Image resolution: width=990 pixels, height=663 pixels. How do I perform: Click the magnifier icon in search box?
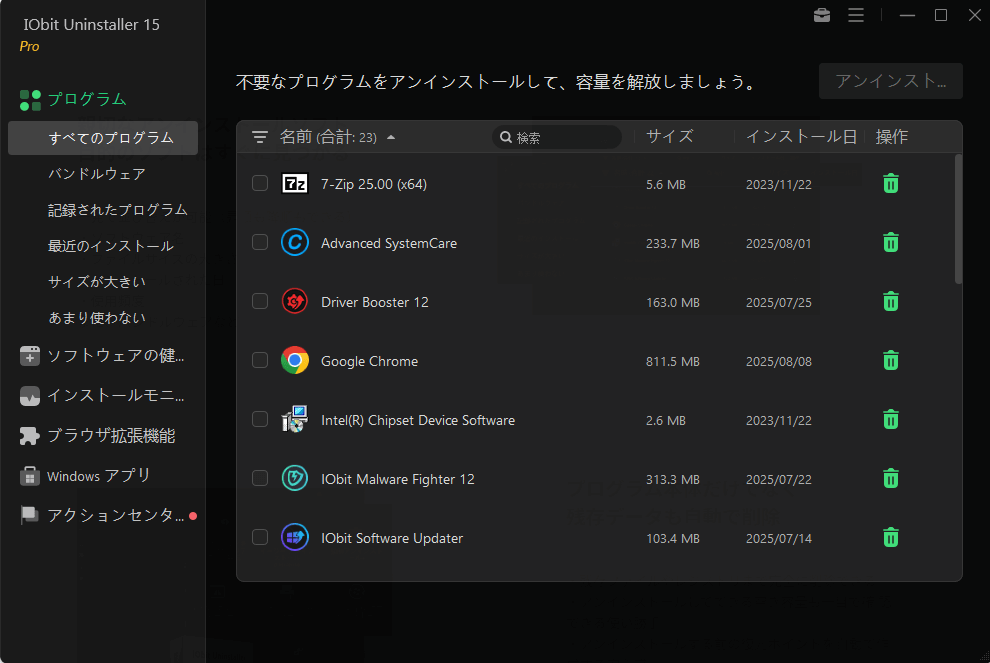(506, 137)
